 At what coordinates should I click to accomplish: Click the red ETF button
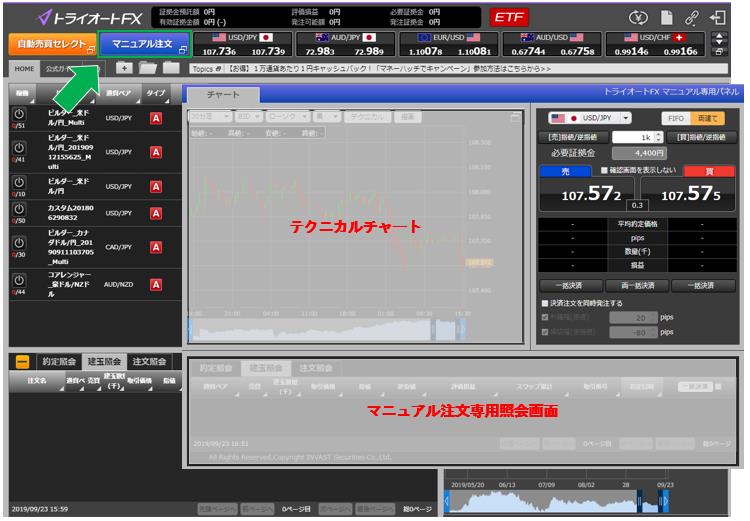pos(509,18)
